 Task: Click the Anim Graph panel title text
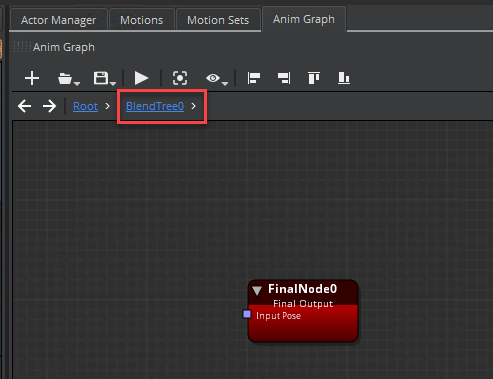pyautogui.click(x=64, y=47)
